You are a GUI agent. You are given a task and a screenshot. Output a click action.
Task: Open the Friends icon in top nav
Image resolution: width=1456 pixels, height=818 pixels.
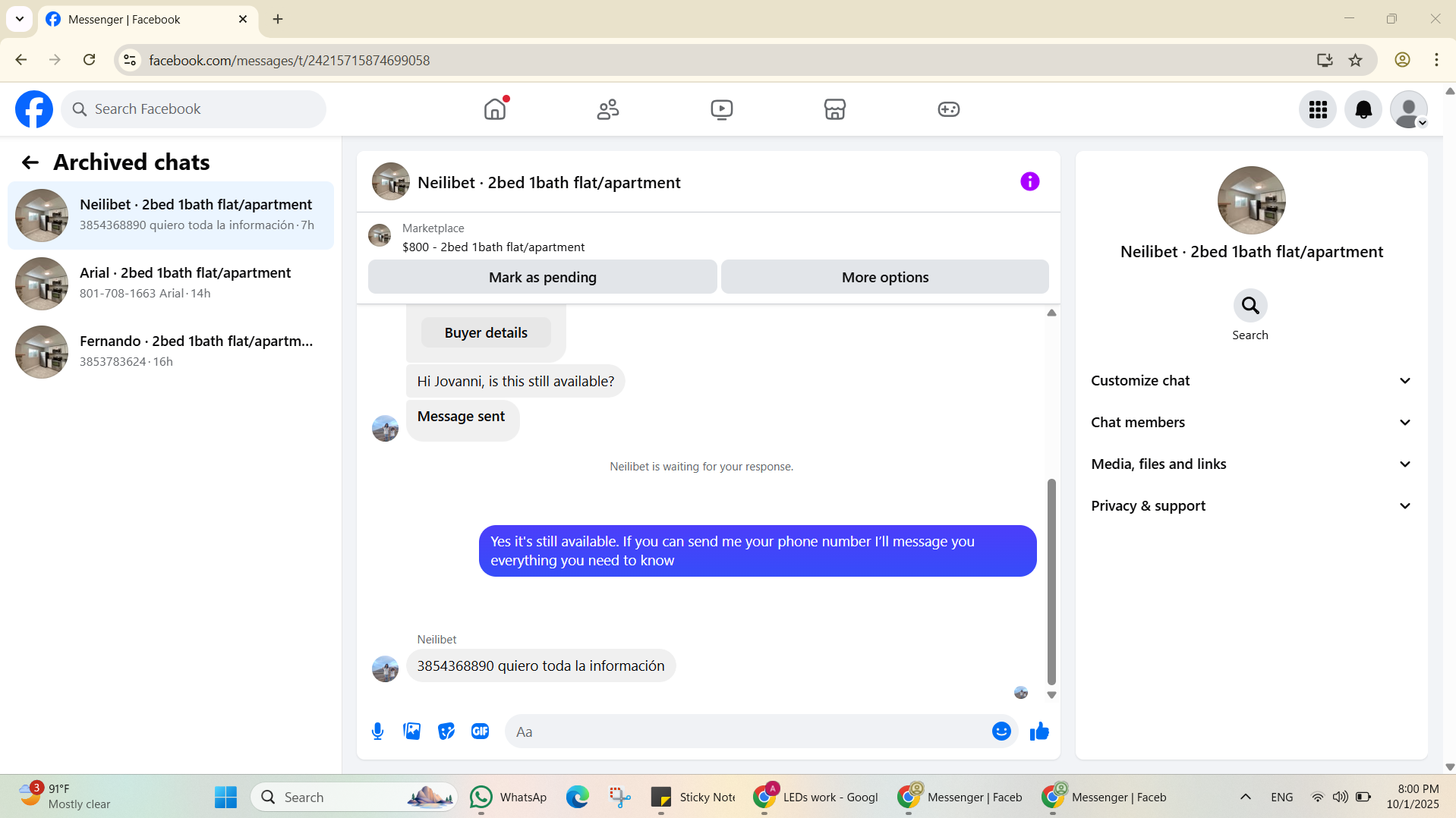tap(608, 109)
